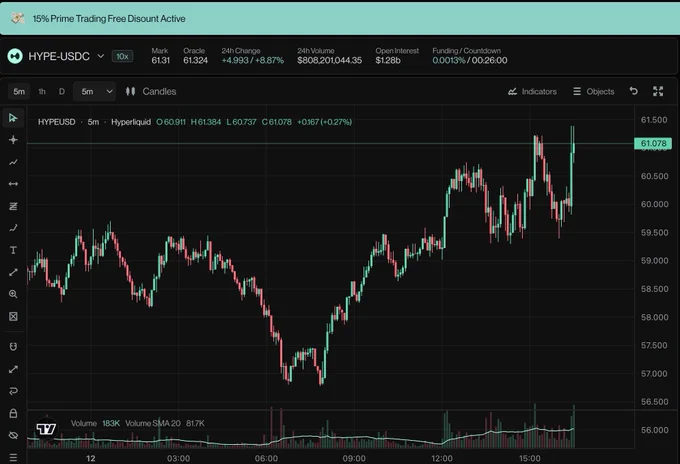Click the 60.000 label on price axis
Screen dimensions: 680x464
click(x=654, y=204)
